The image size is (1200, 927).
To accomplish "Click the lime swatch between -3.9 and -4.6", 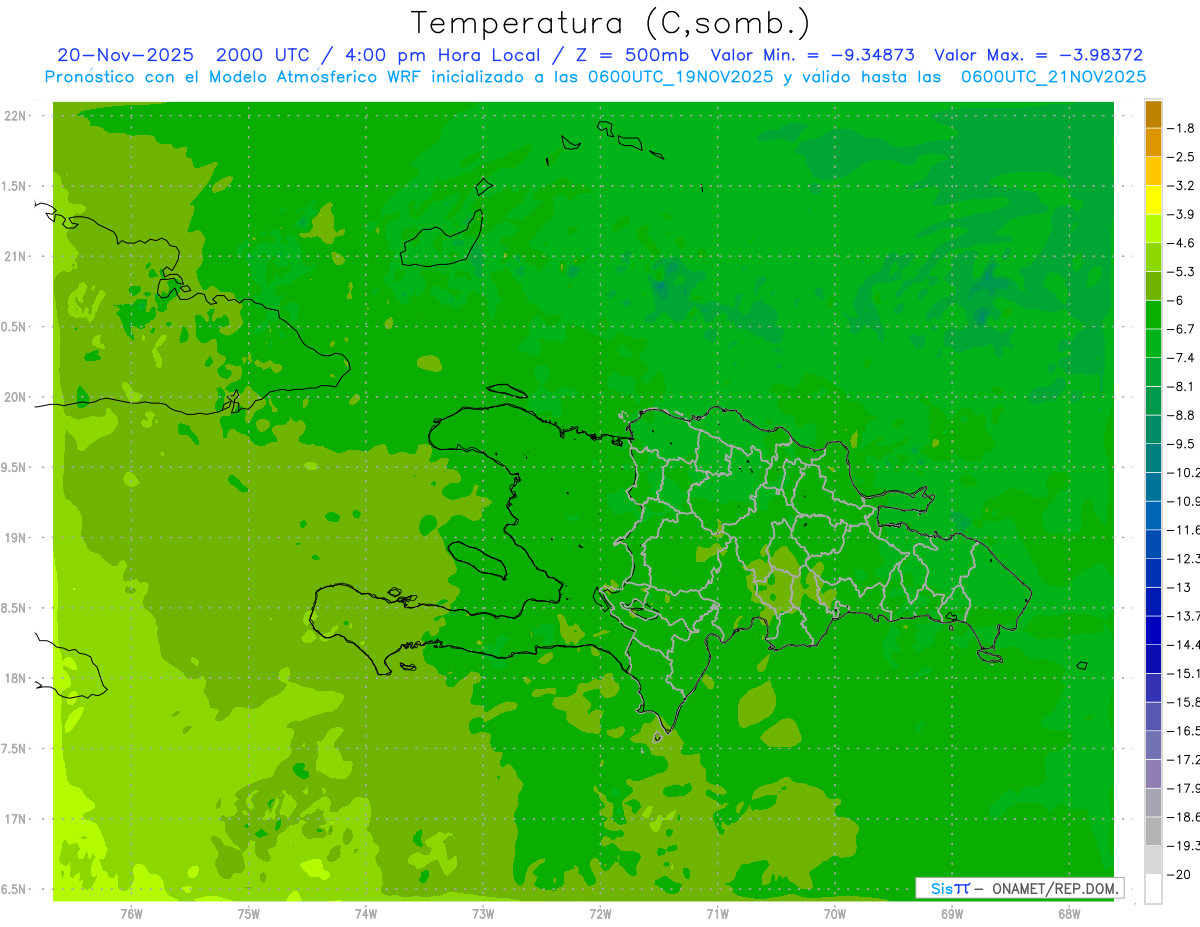I will [1153, 229].
